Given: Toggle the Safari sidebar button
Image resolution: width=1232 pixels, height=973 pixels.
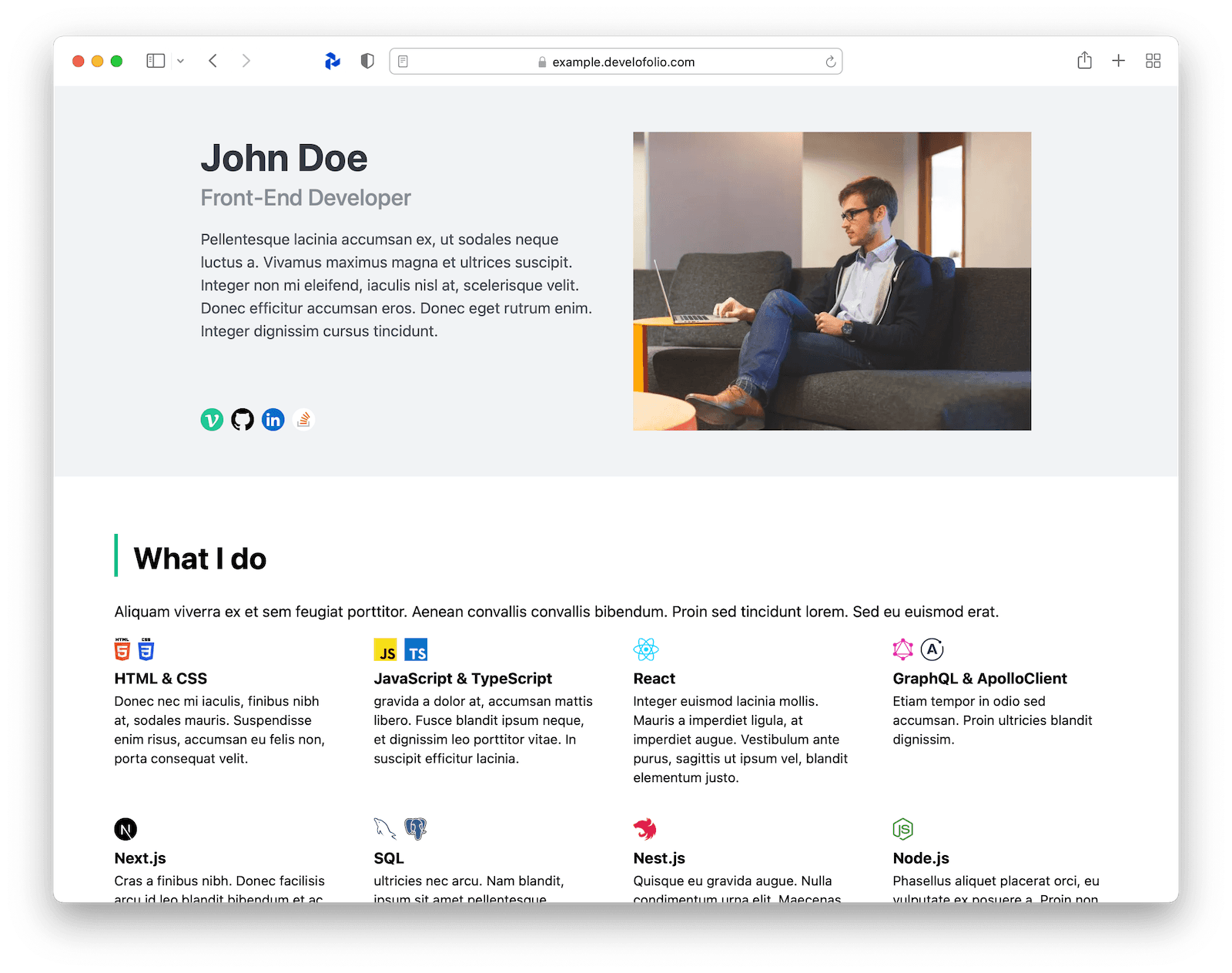Looking at the screenshot, I should [x=156, y=61].
